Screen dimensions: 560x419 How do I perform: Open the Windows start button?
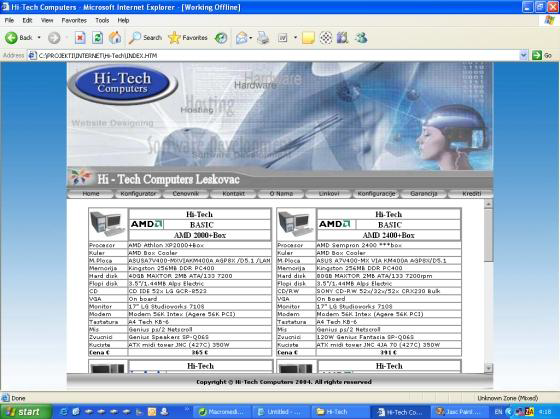26,411
